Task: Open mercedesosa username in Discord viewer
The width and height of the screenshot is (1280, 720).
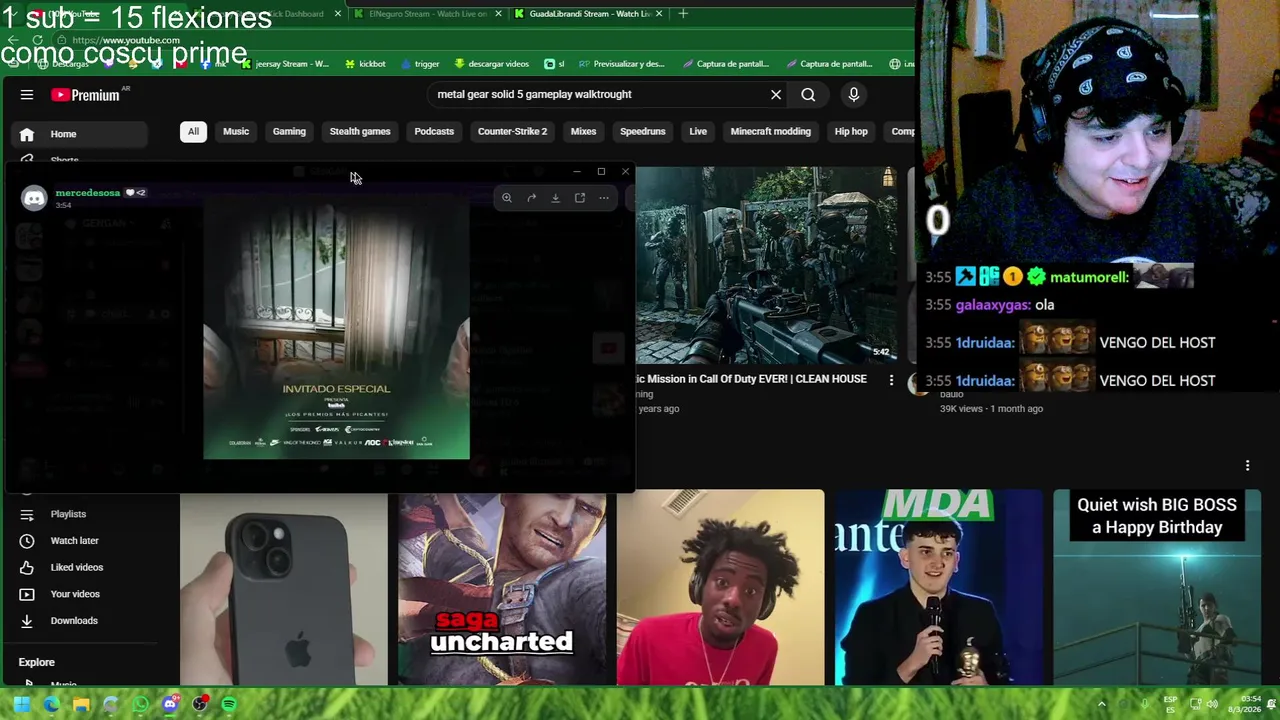Action: pyautogui.click(x=88, y=192)
